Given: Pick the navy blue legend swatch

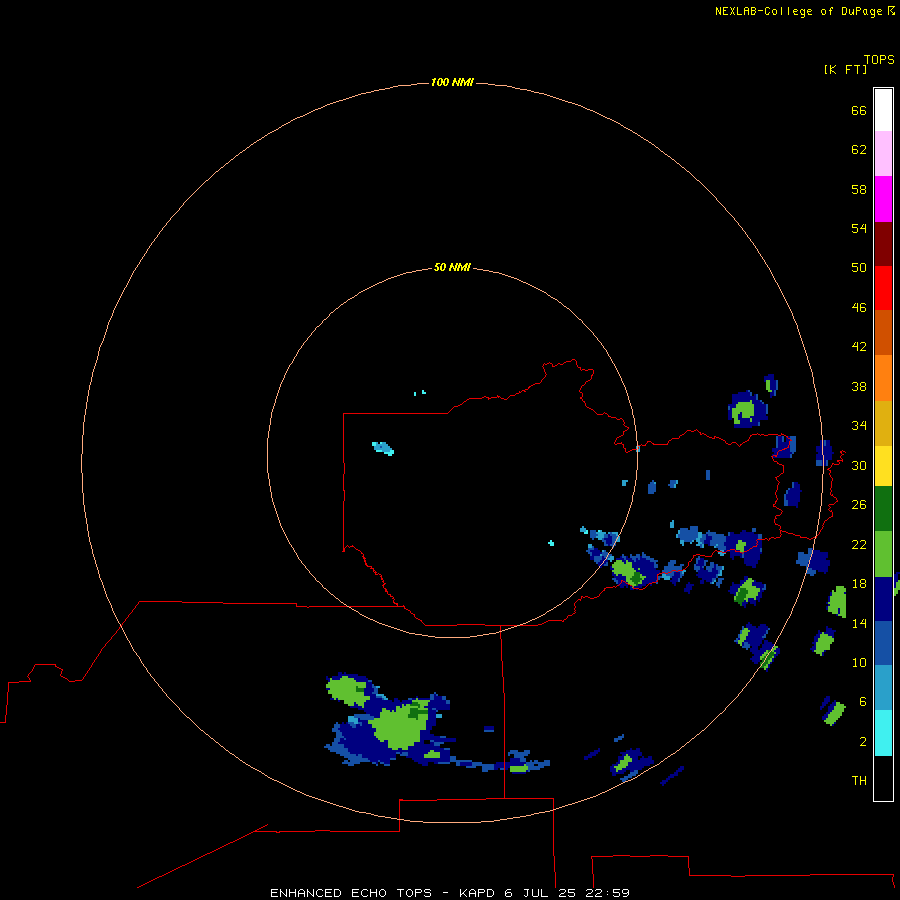Looking at the screenshot, I should pos(883,599).
